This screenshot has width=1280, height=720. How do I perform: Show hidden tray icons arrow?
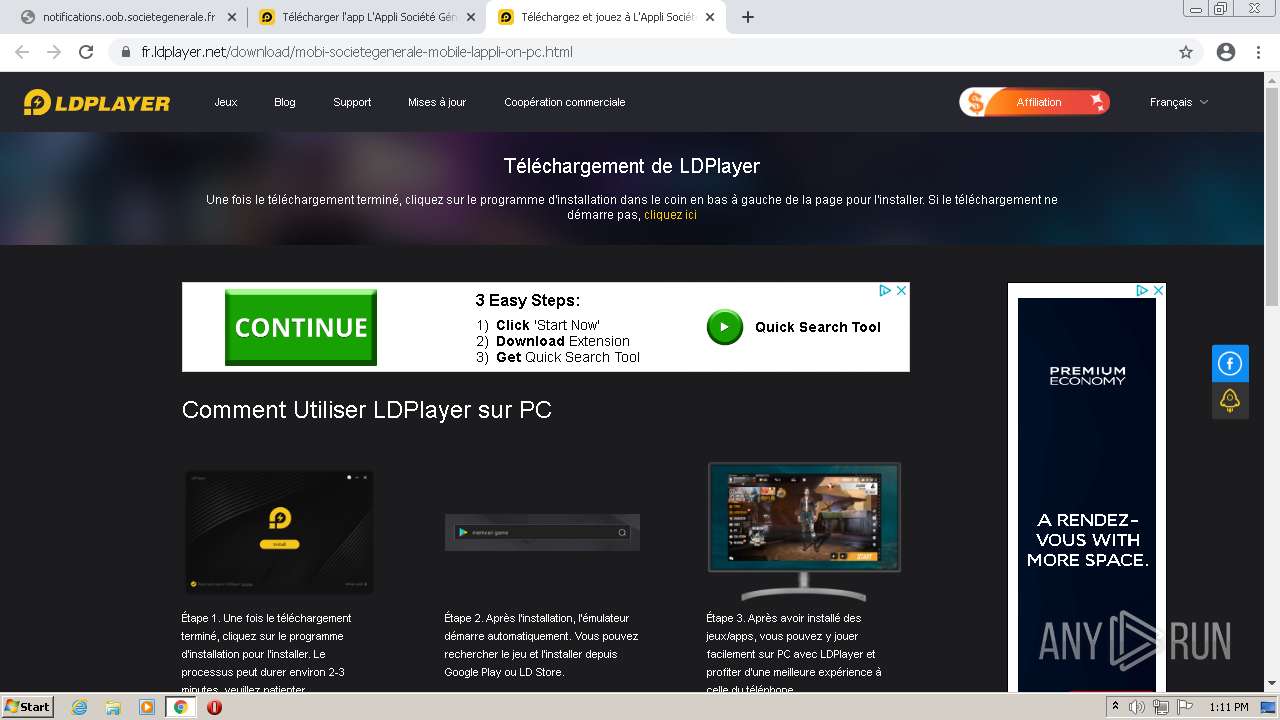click(x=1116, y=707)
